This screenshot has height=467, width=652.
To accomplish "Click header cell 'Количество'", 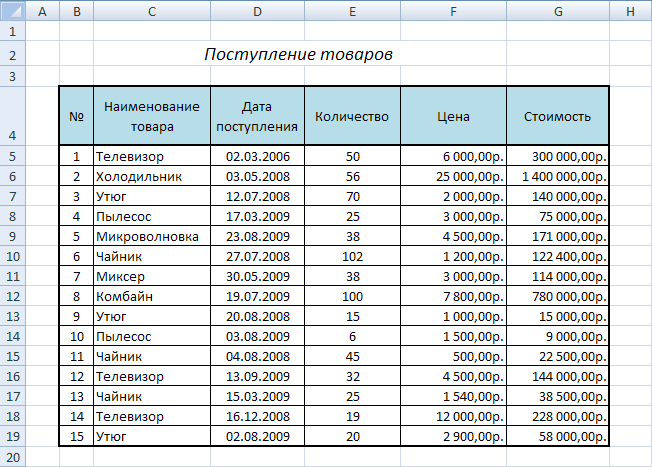I will click(x=353, y=116).
